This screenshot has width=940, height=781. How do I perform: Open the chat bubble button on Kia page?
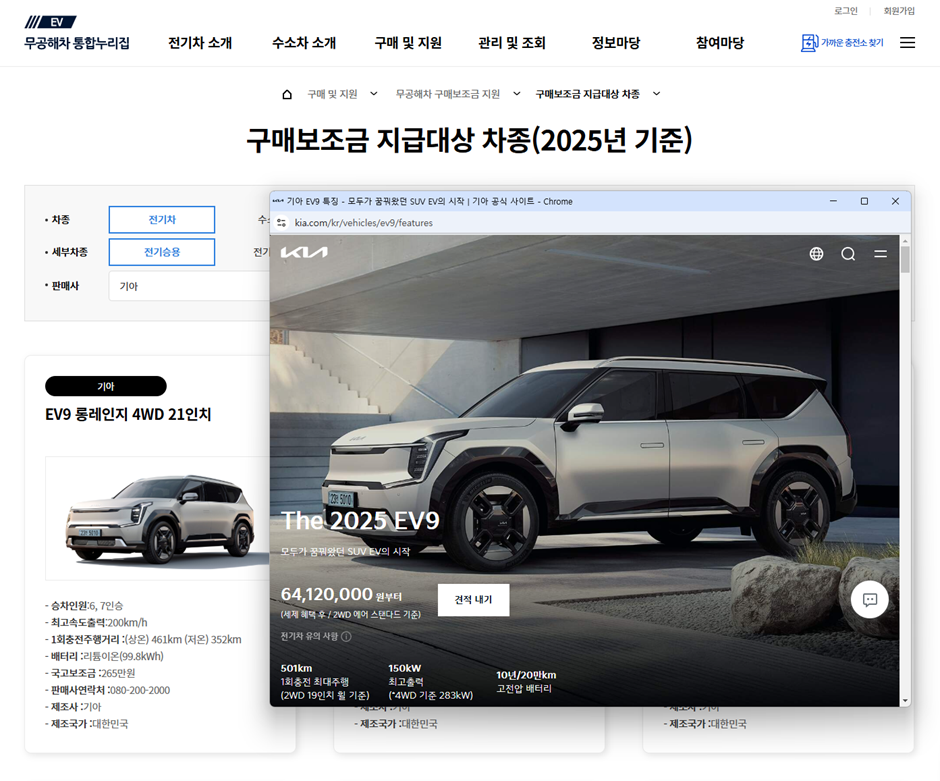click(869, 599)
